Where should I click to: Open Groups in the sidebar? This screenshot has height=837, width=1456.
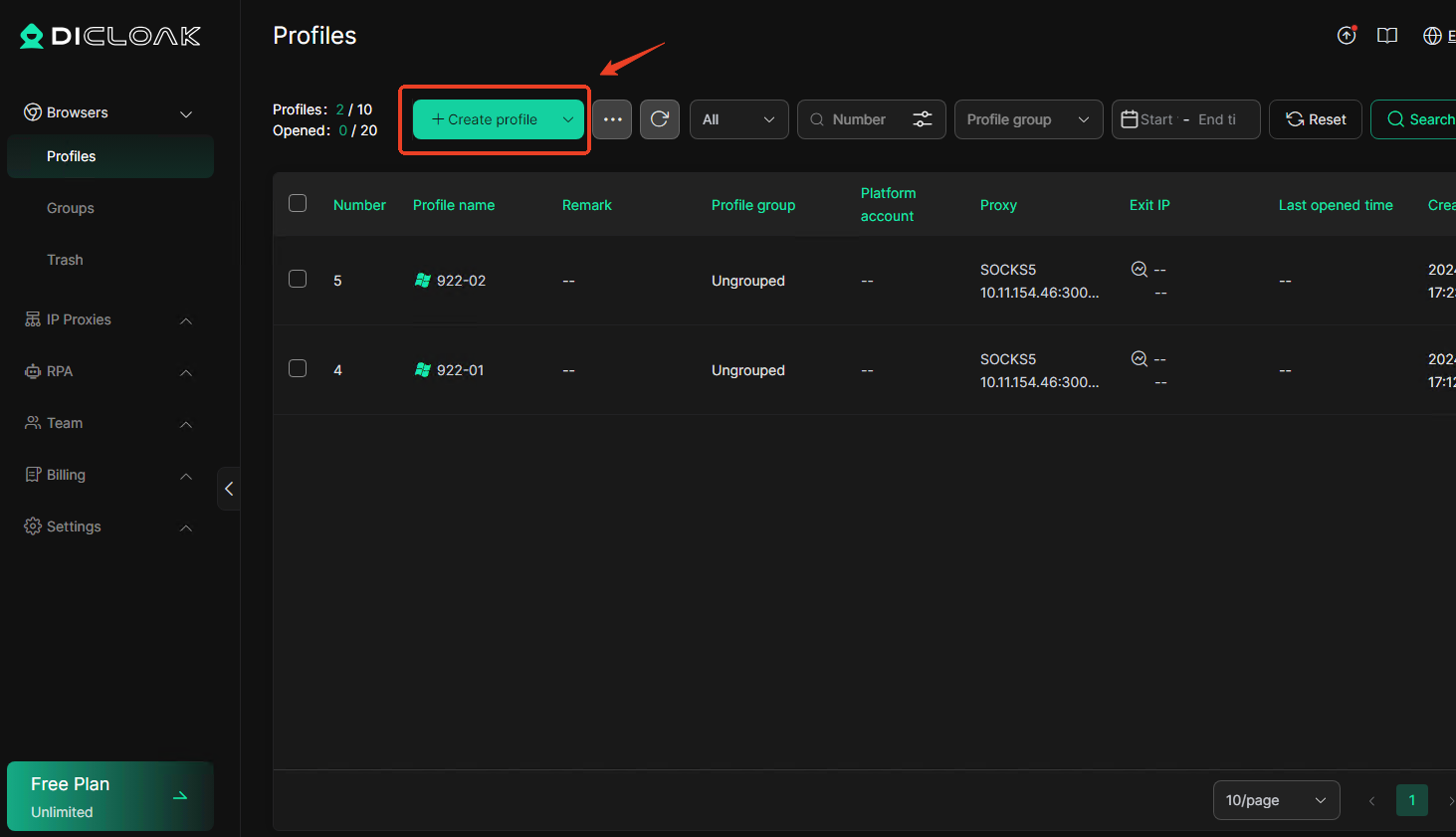(71, 208)
